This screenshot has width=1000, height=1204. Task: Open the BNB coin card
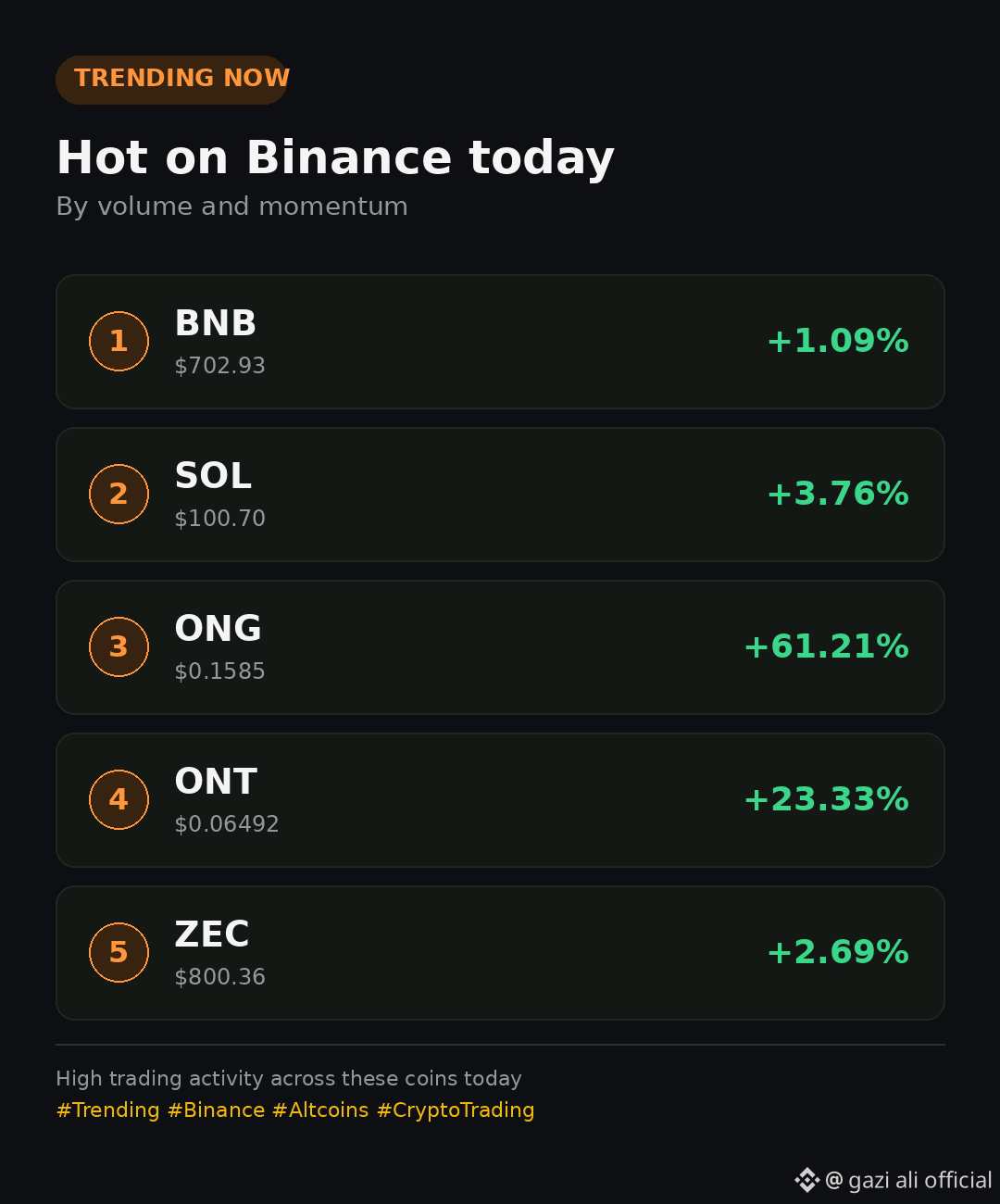500,342
